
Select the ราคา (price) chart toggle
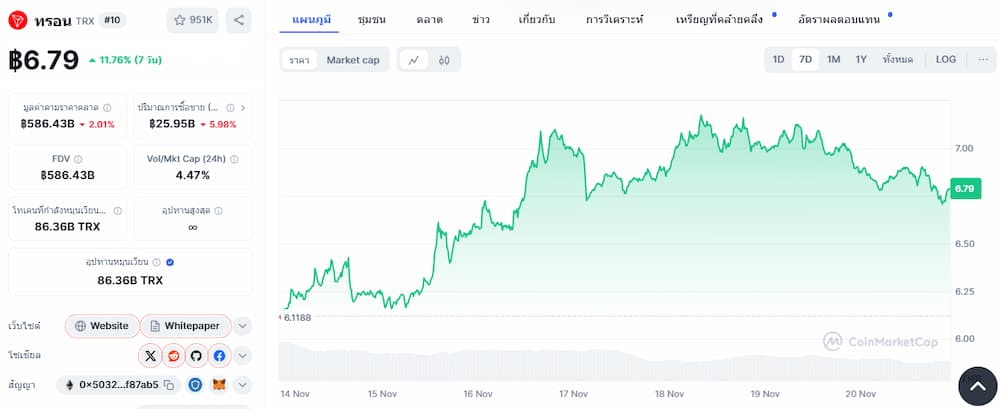click(x=300, y=60)
